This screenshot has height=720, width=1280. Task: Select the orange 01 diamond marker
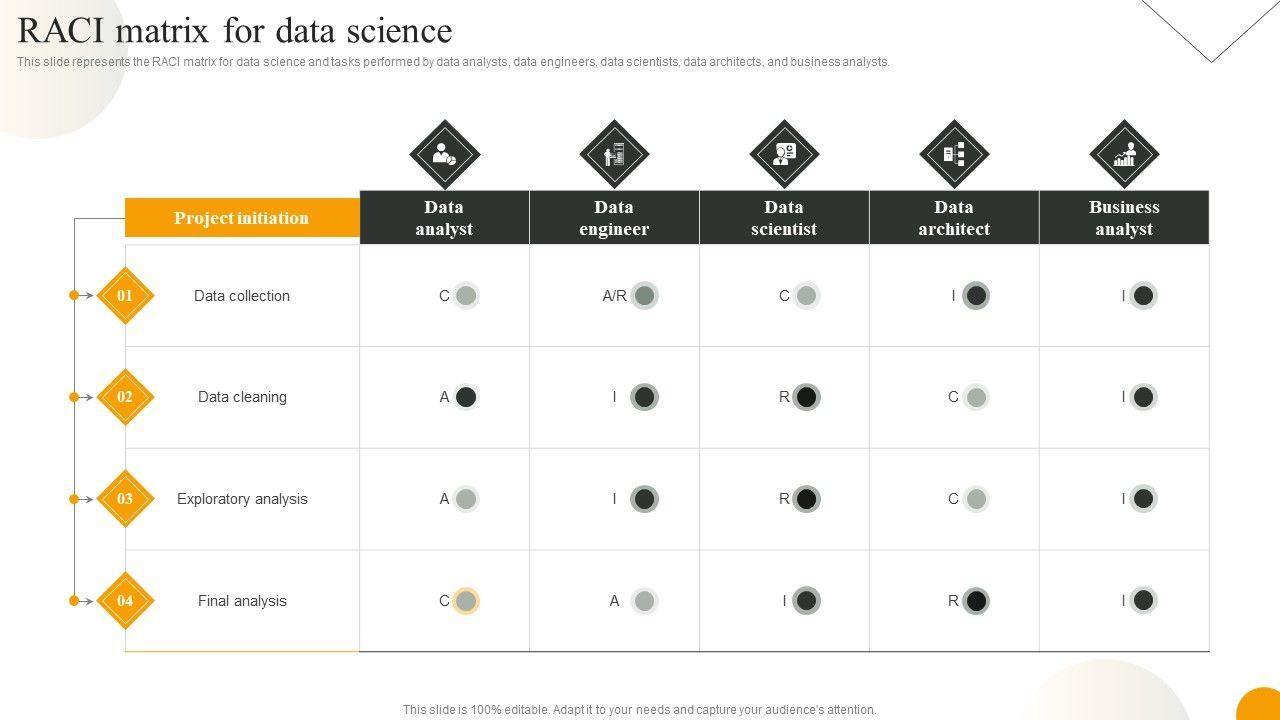tap(125, 296)
